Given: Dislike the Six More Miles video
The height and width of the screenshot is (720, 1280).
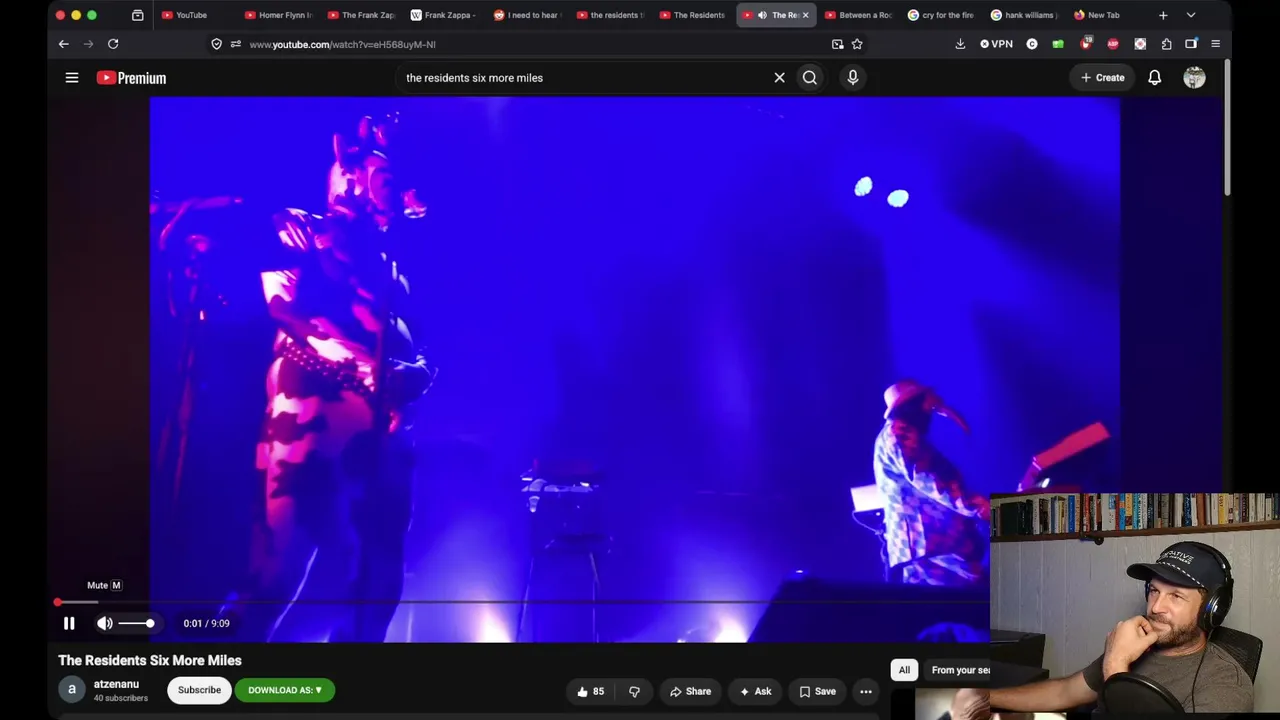Looking at the screenshot, I should 634,691.
